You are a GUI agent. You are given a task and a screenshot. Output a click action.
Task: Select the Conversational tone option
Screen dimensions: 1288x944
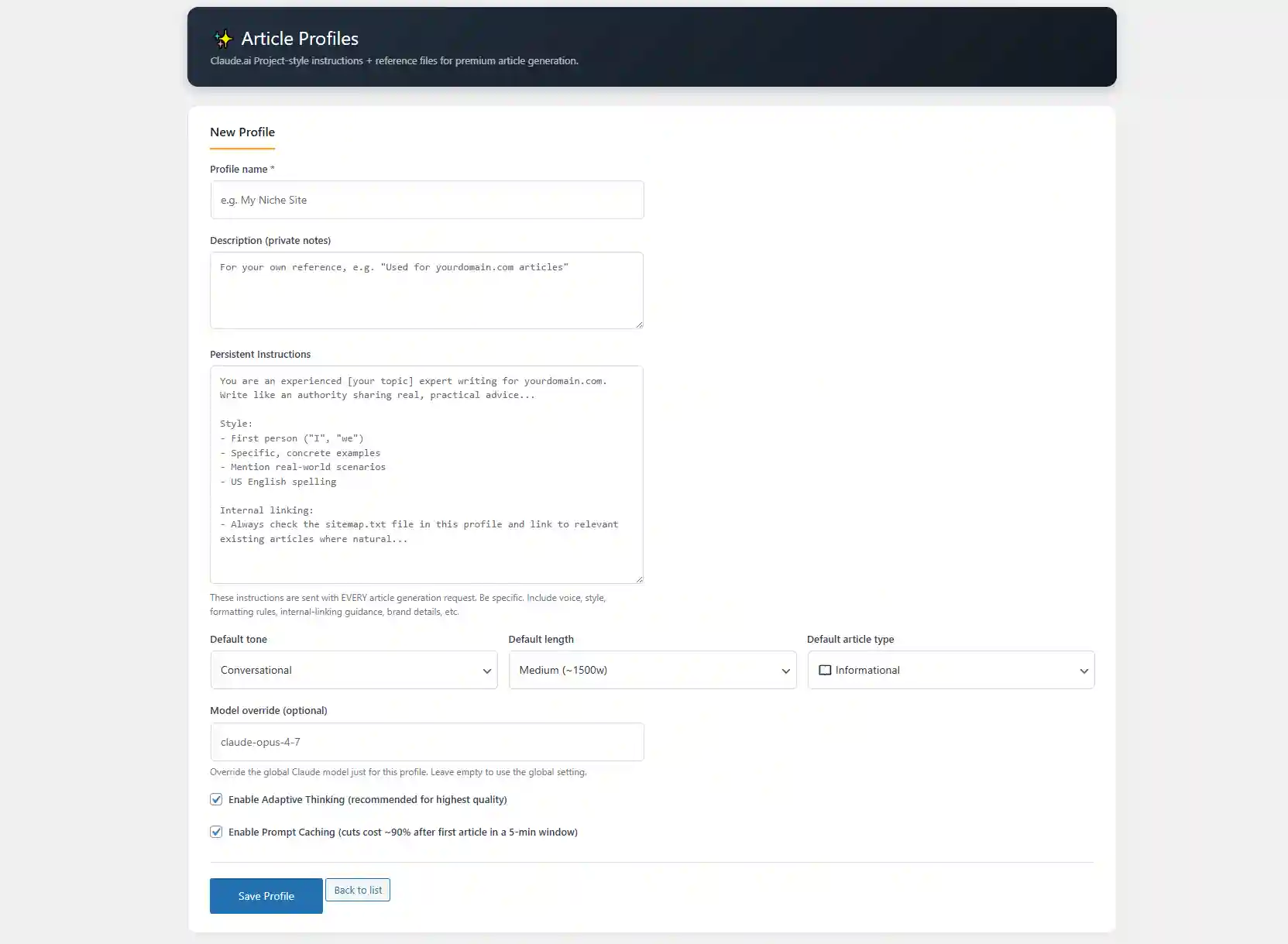pos(353,670)
